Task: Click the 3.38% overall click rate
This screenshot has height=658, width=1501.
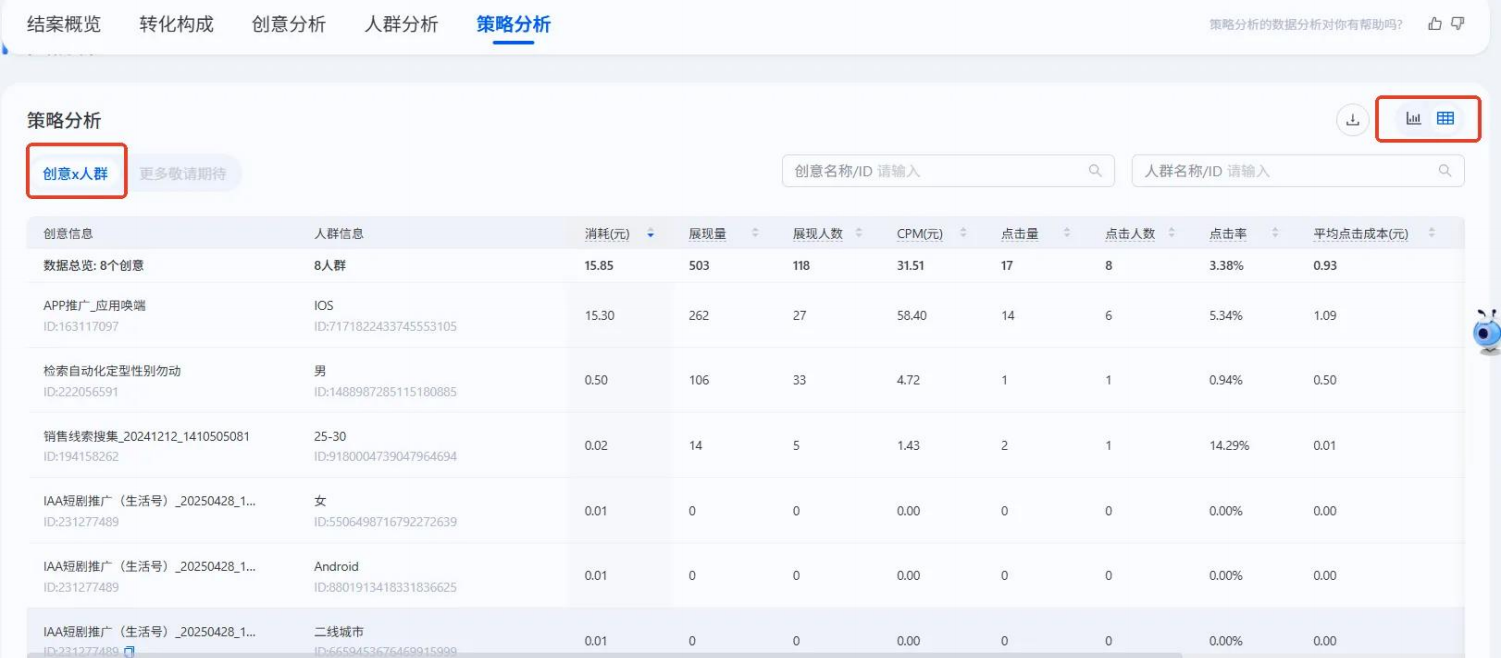Action: (x=1226, y=266)
